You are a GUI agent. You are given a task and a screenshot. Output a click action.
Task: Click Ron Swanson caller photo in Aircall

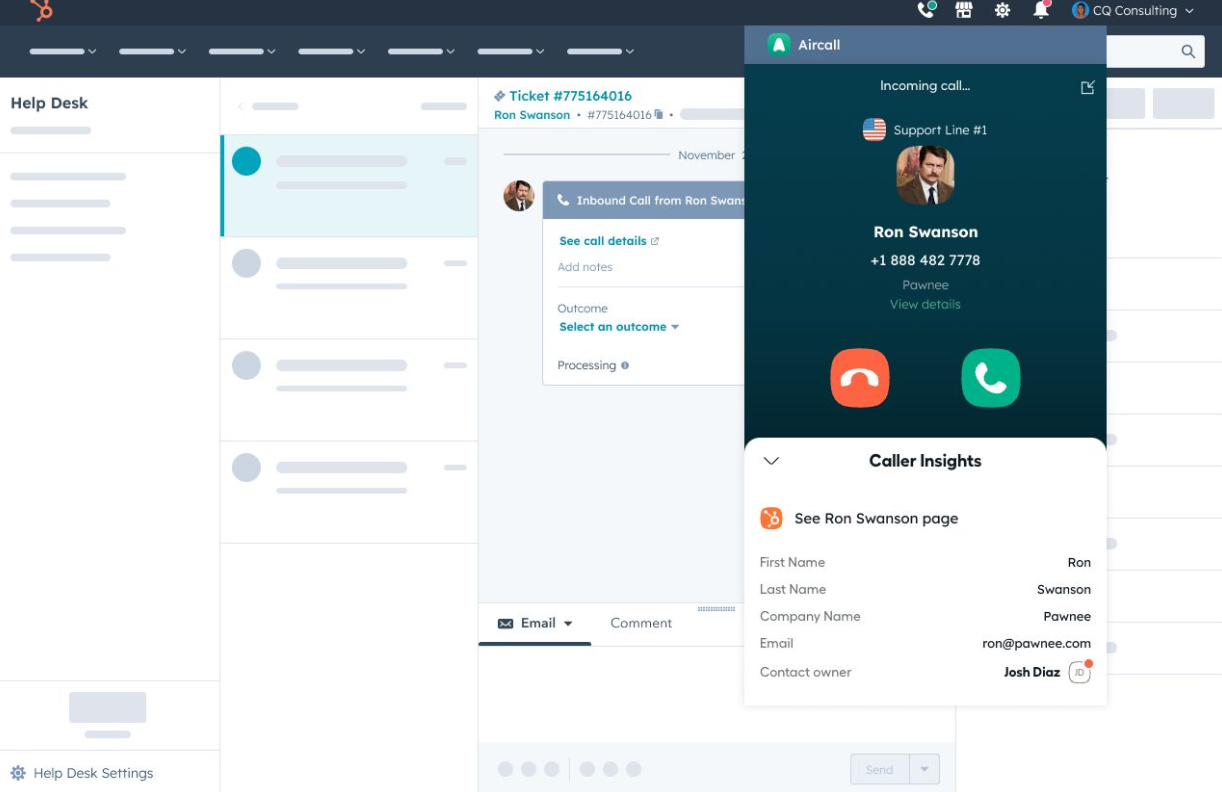pyautogui.click(x=925, y=175)
